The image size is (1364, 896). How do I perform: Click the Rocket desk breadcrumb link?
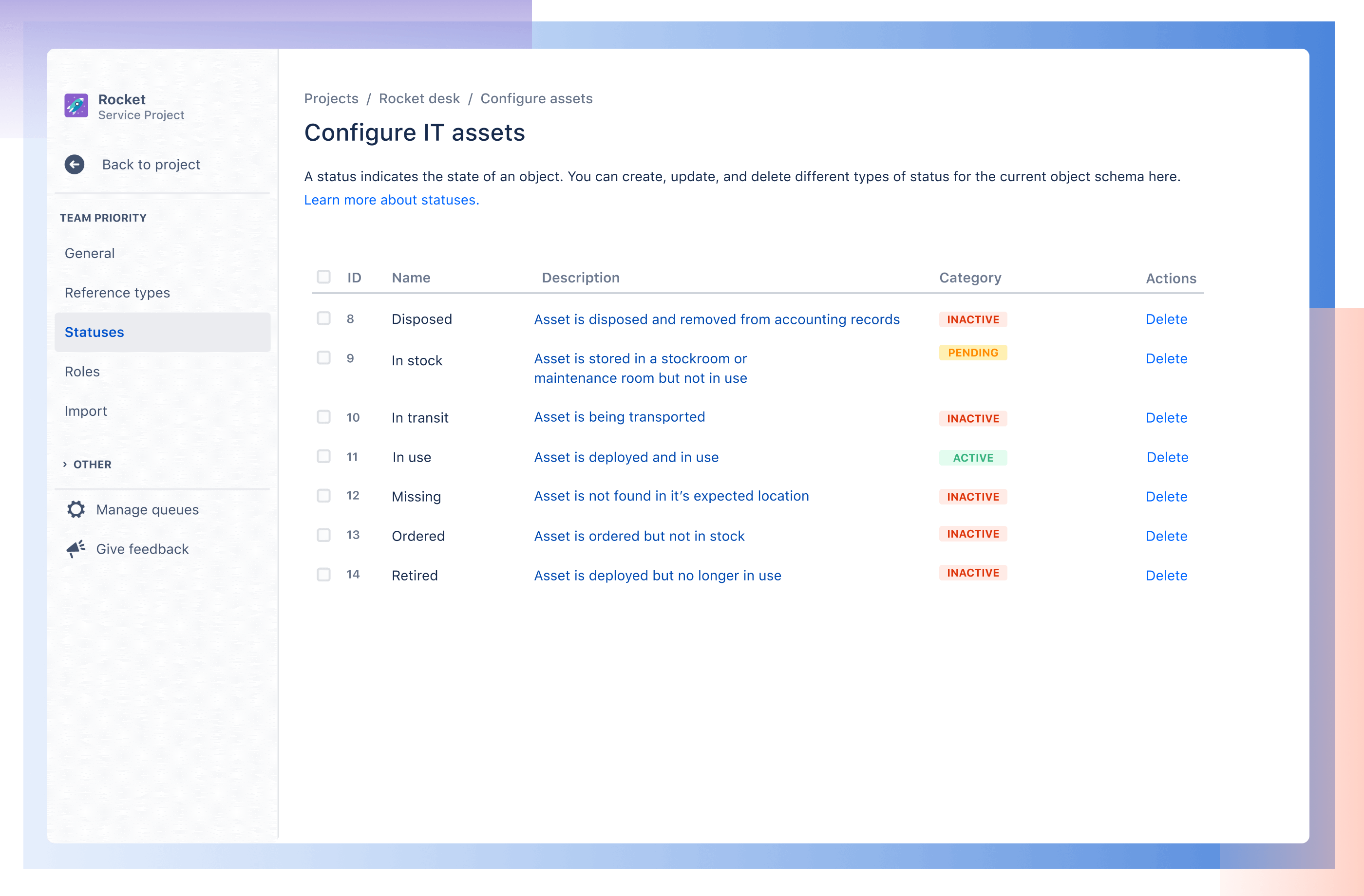click(419, 97)
